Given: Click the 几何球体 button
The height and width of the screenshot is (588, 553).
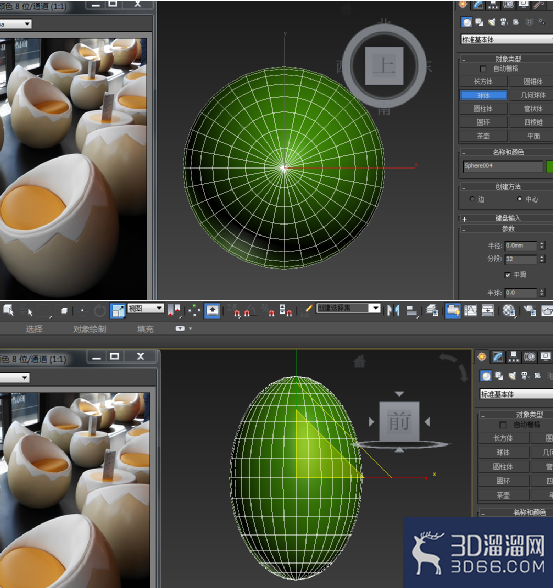Looking at the screenshot, I should click(532, 95).
